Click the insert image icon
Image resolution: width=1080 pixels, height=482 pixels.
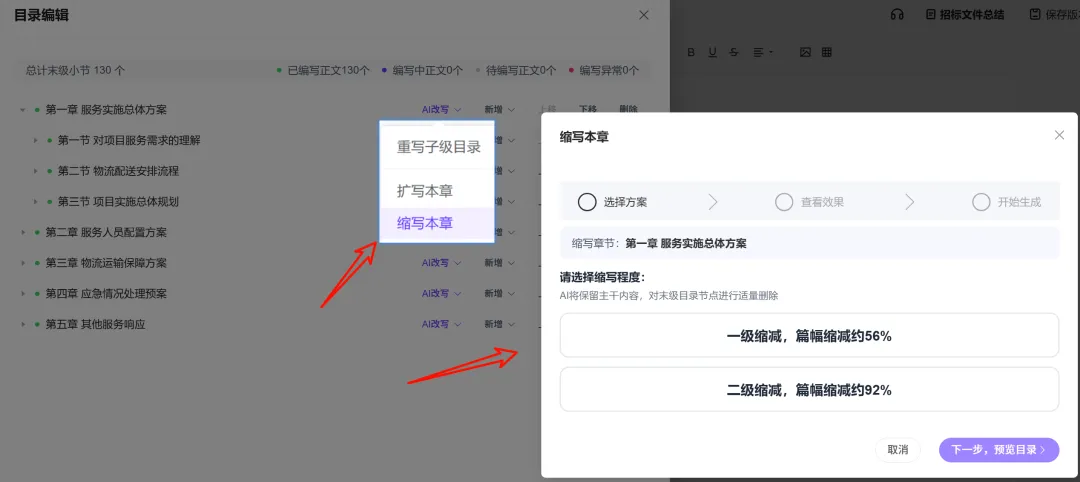(805, 52)
